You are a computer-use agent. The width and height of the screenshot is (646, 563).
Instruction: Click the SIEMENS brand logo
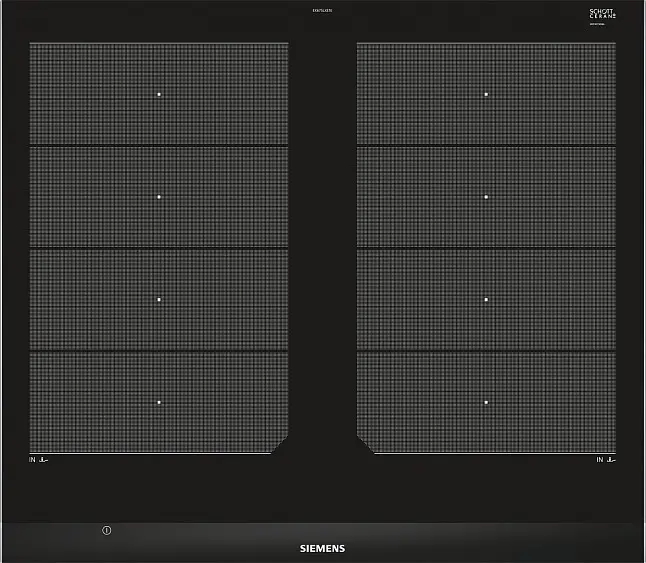(x=323, y=549)
